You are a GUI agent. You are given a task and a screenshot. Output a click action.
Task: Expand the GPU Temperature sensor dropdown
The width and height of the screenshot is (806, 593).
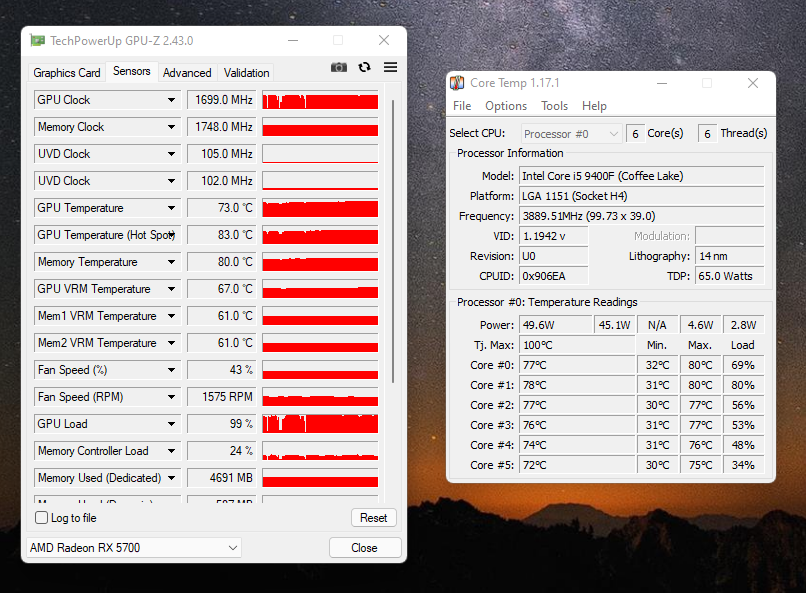[171, 208]
